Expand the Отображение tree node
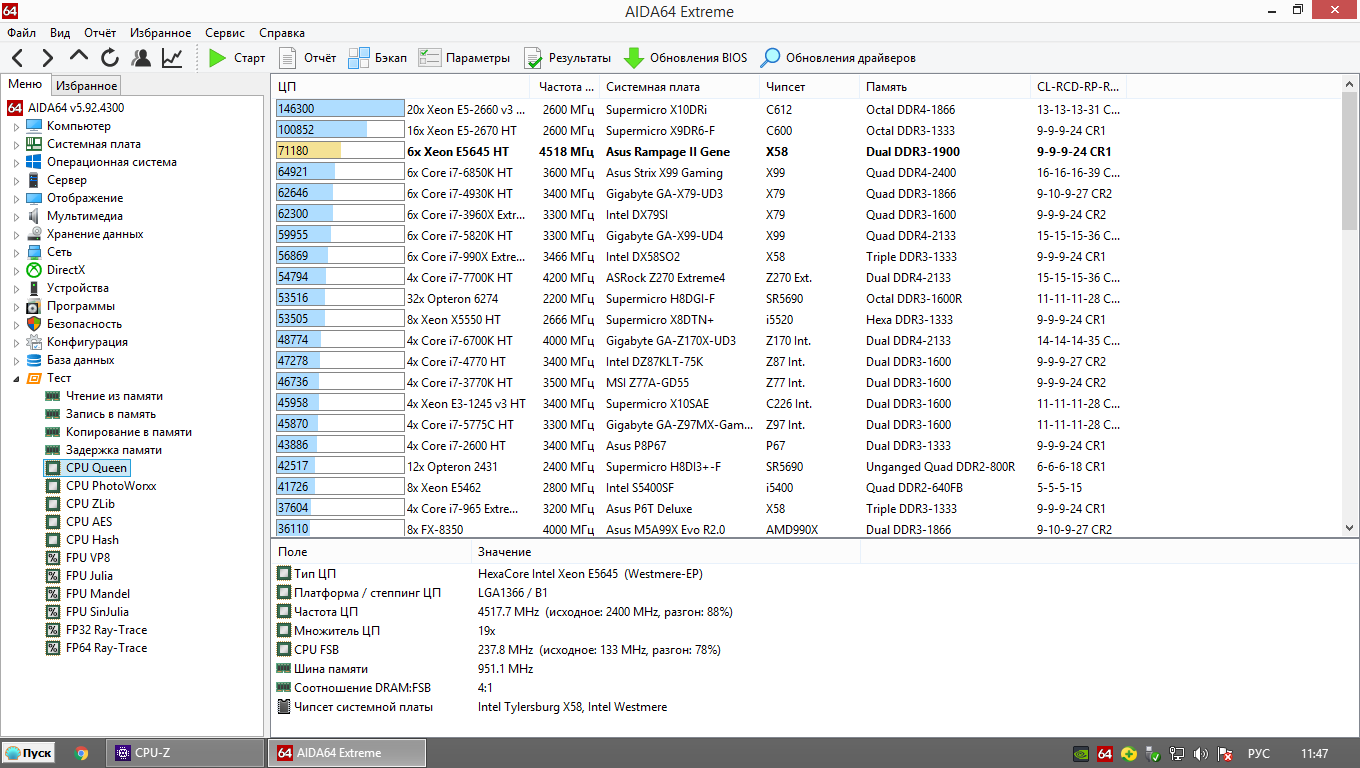Viewport: 1360px width, 768px height. point(16,199)
